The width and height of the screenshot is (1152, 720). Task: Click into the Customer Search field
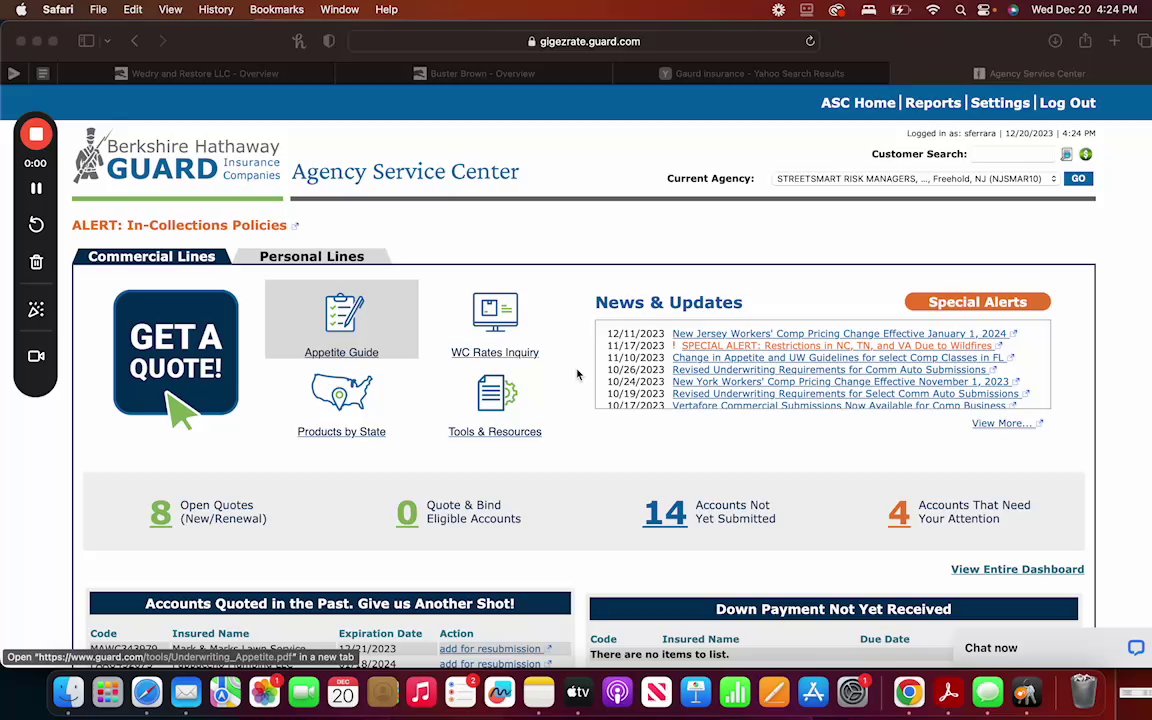pyautogui.click(x=1013, y=154)
